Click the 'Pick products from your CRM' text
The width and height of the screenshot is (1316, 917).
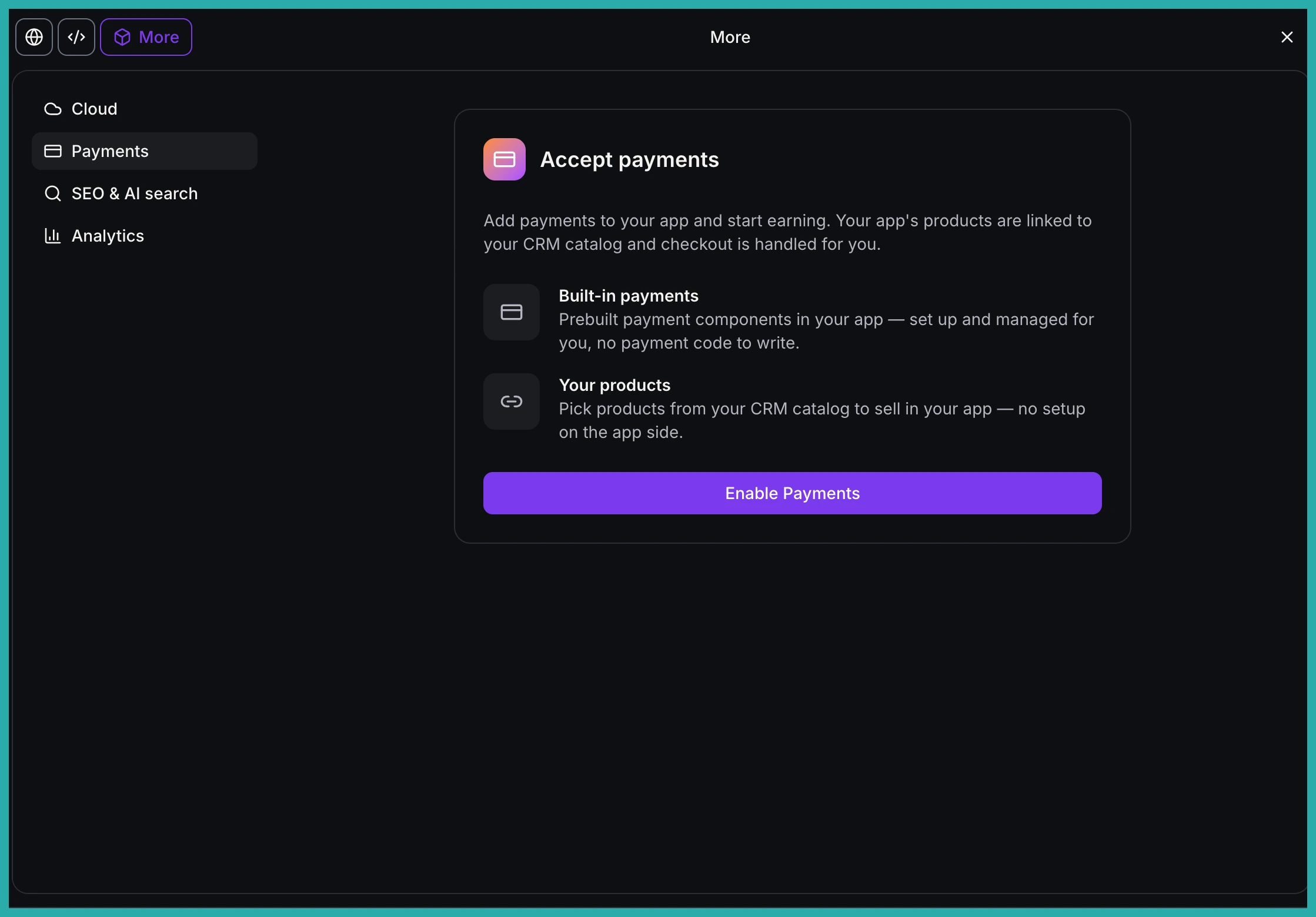click(822, 420)
